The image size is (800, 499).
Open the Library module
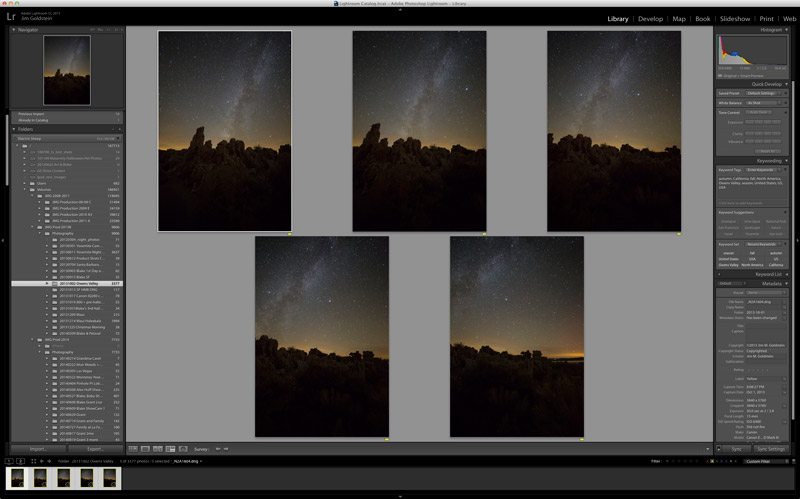[x=617, y=19]
